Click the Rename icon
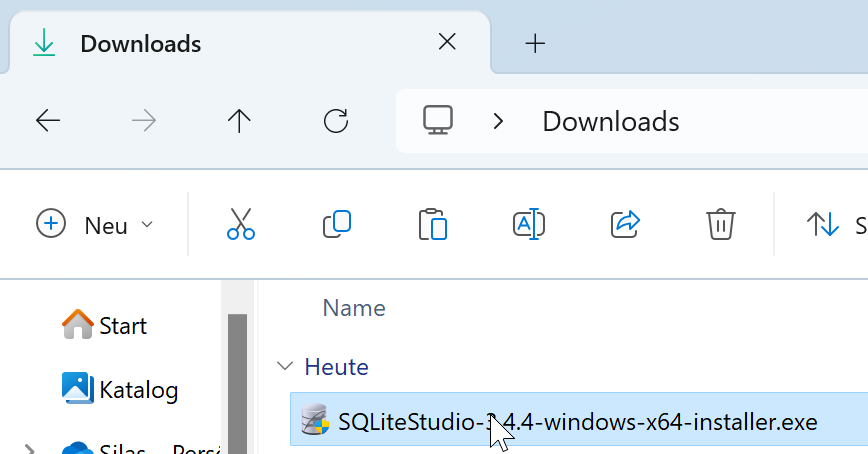The height and width of the screenshot is (454, 868). pos(528,224)
